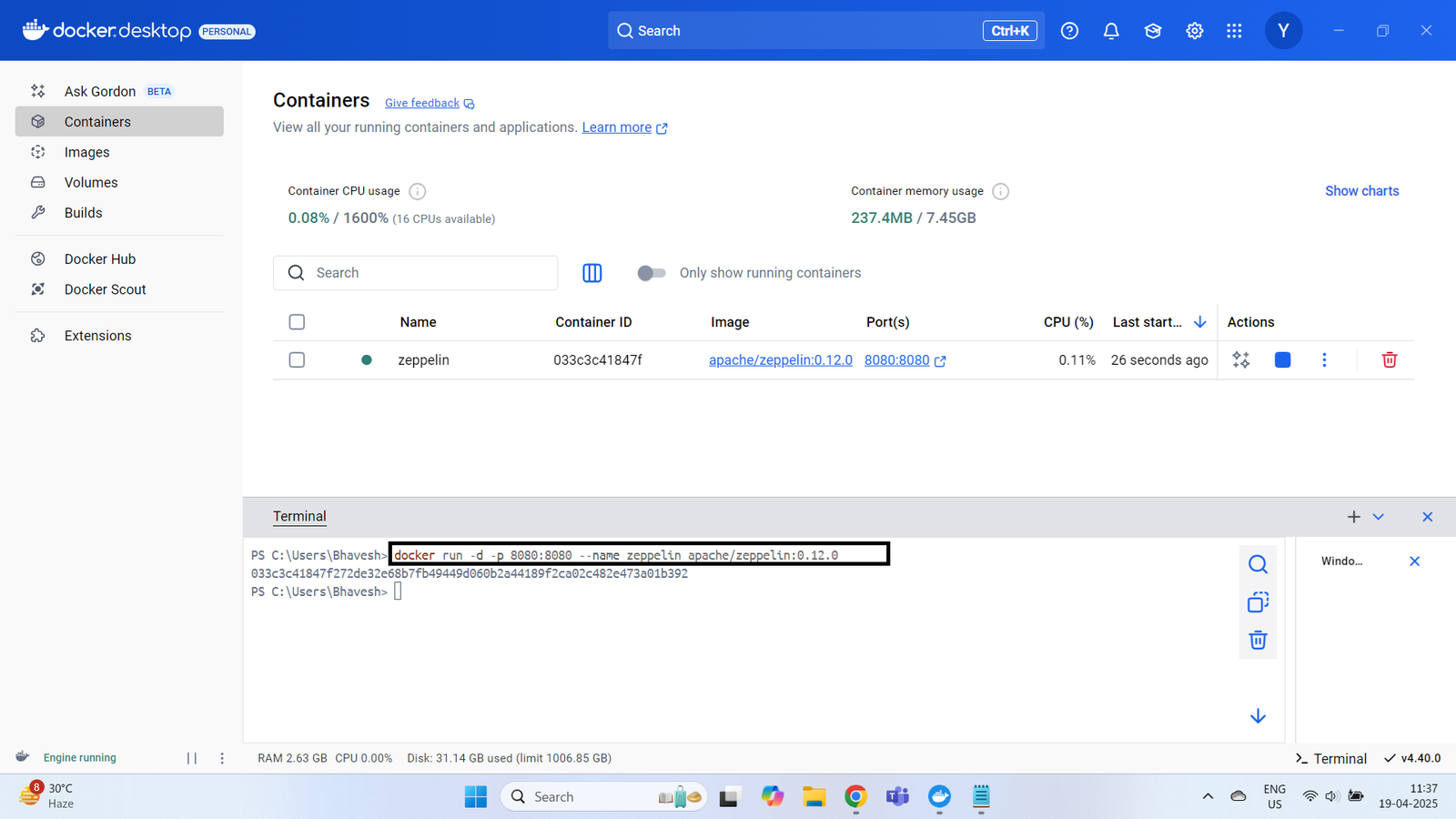
Task: Toggle Only show running containers switch
Action: coord(652,273)
